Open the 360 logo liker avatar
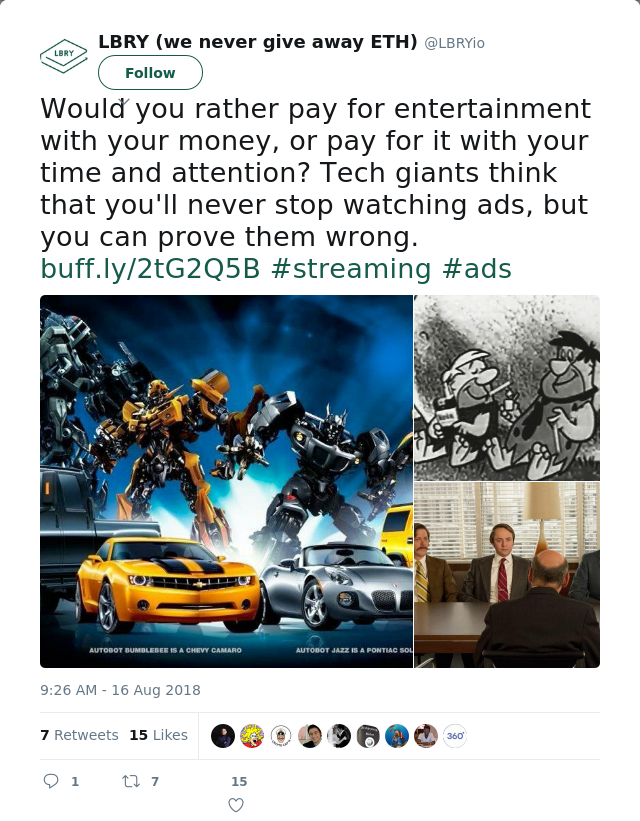 (x=455, y=736)
